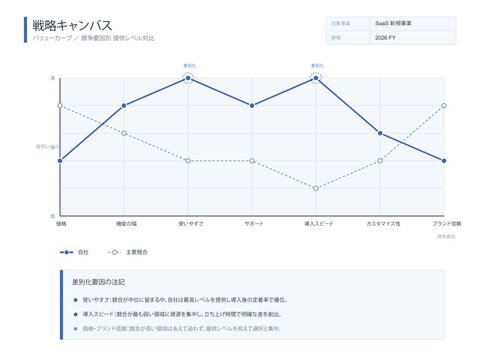480x360 pixels.
Task: Click the ブランド信頼 axis label
Action: (447, 224)
